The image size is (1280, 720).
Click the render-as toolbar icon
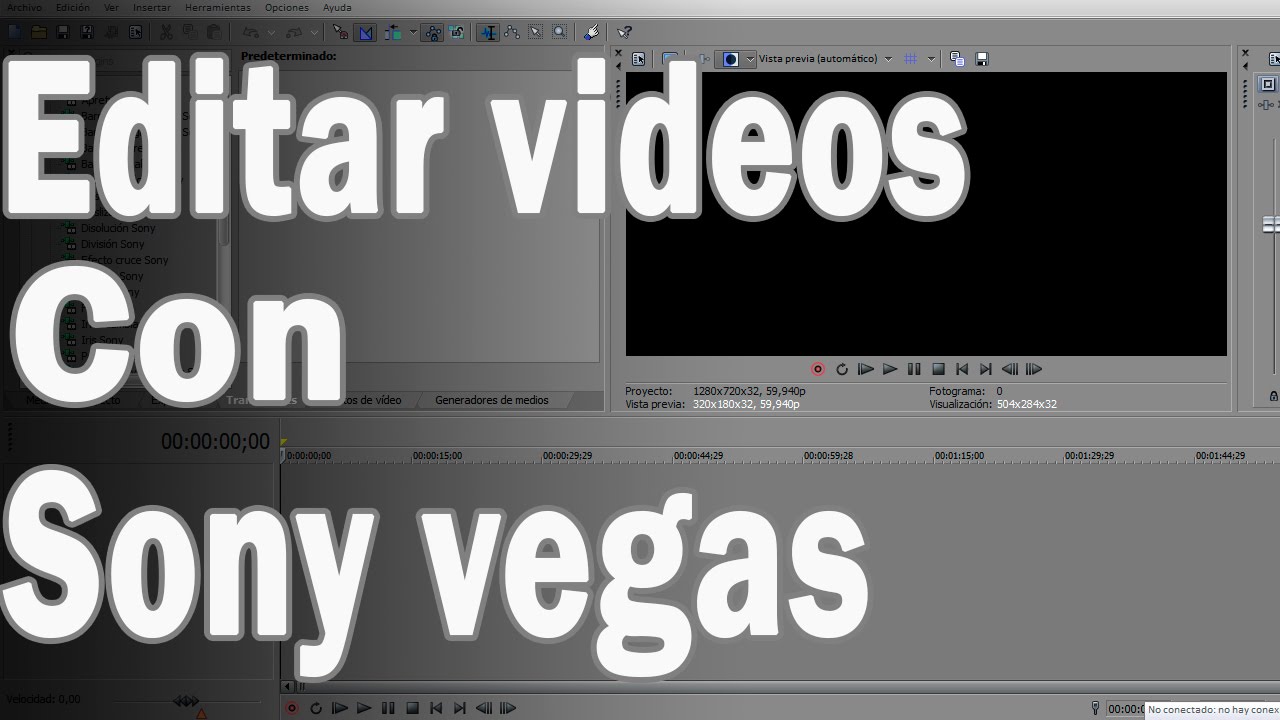point(111,32)
